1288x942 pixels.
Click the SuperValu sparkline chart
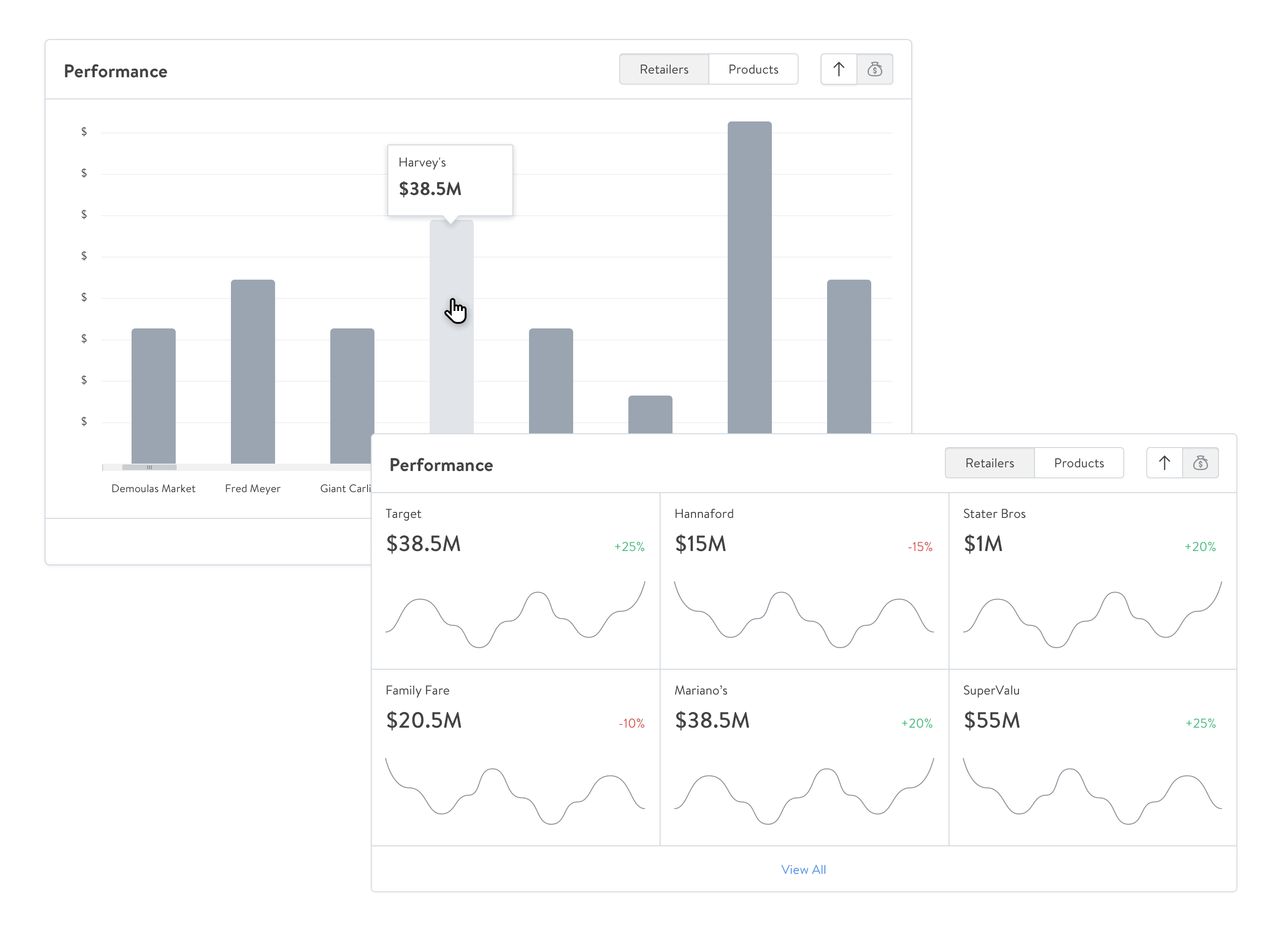click(x=1092, y=791)
